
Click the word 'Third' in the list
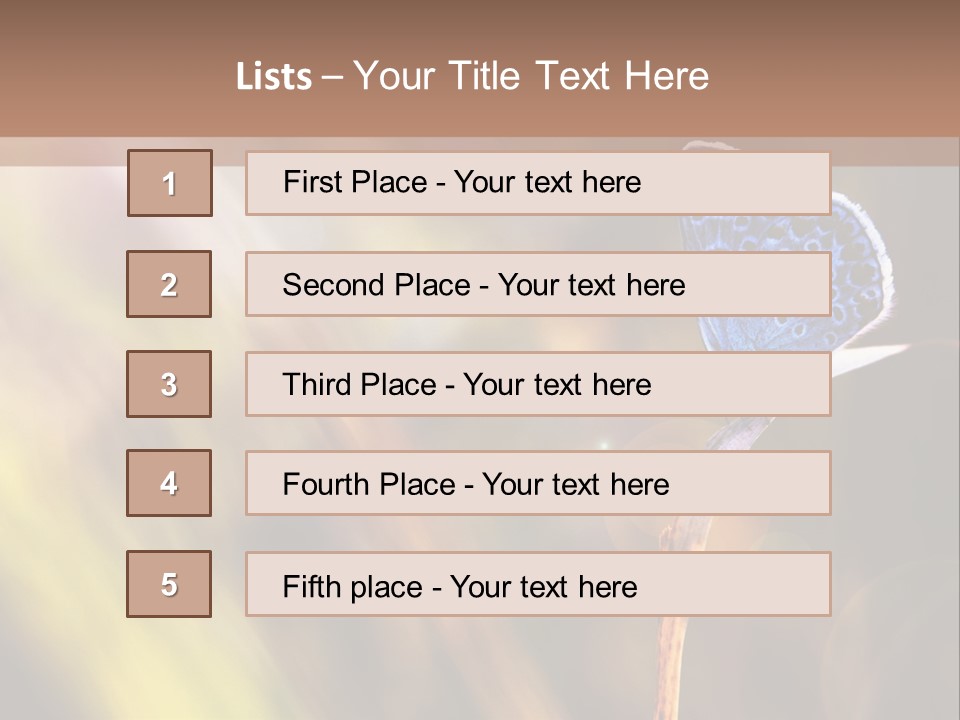point(318,385)
